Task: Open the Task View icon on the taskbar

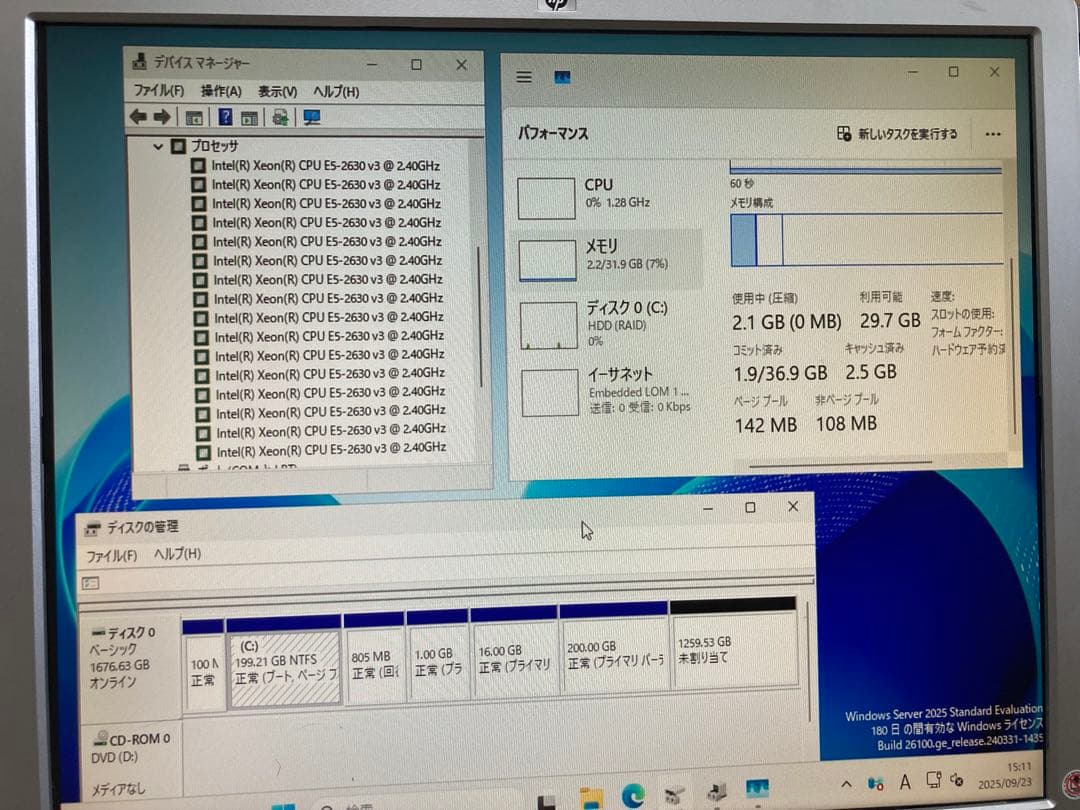Action: 548,802
